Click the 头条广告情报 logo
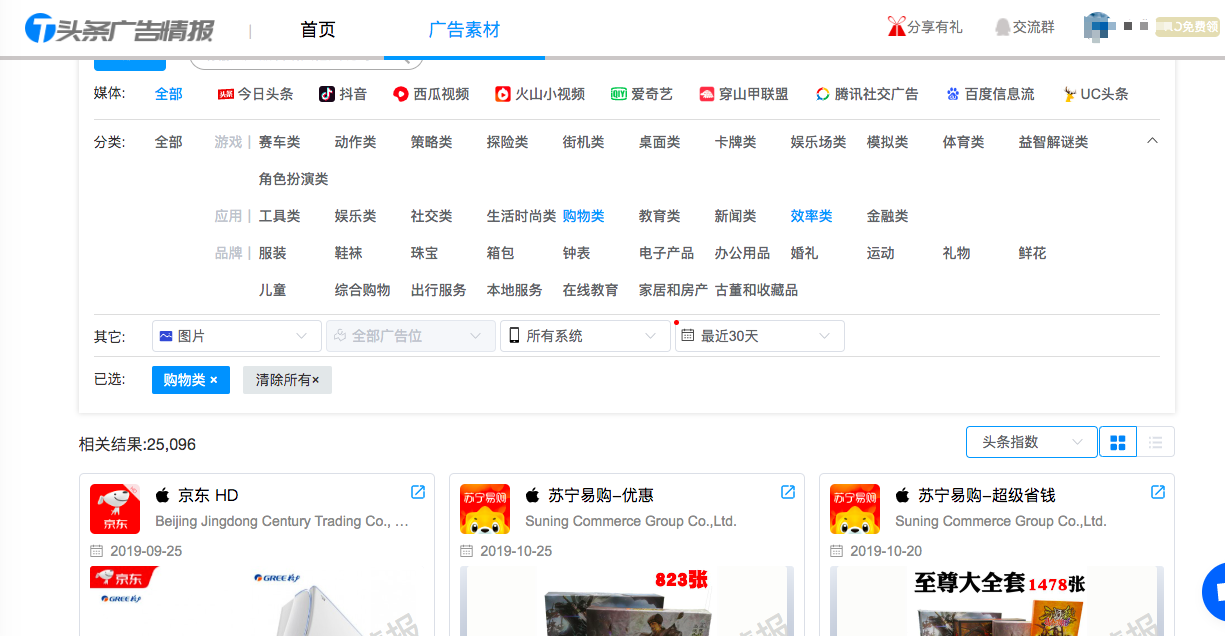 pos(119,29)
